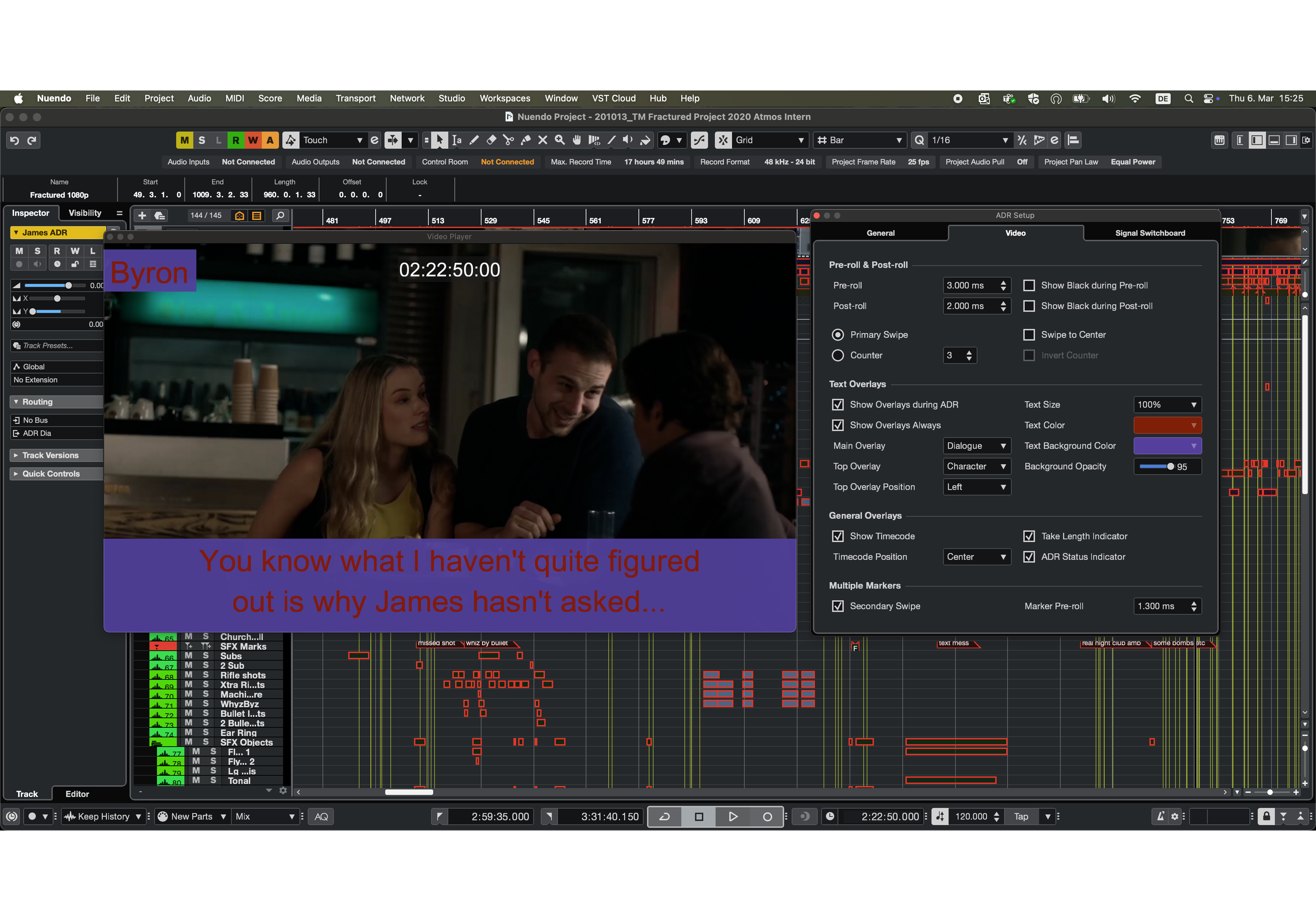The image size is (1316, 921).
Task: Select the Line tool
Action: click(612, 140)
